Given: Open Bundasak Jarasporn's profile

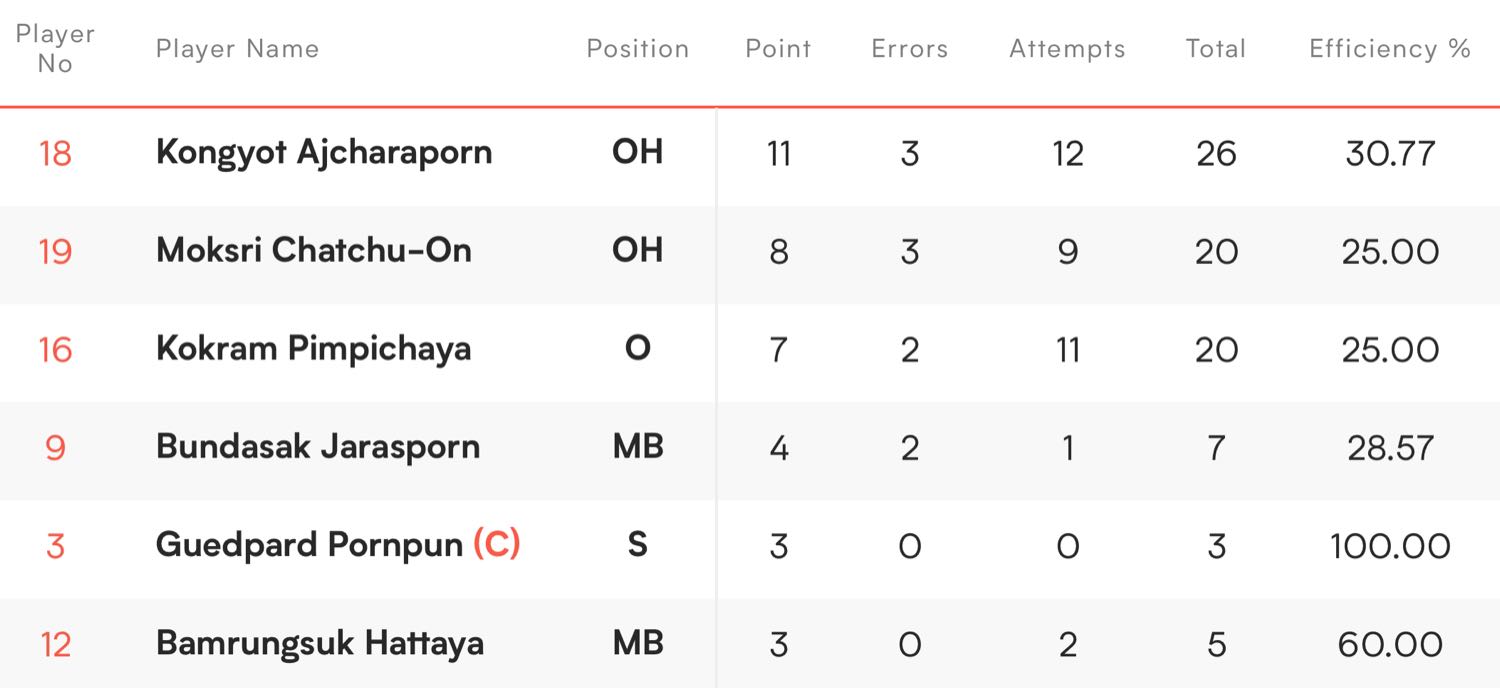Looking at the screenshot, I should coord(318,447).
